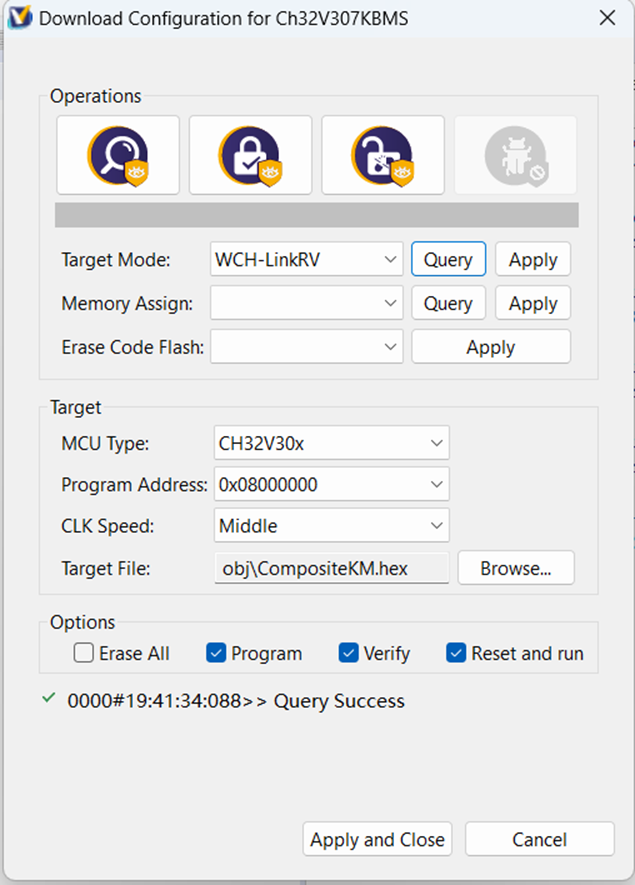The height and width of the screenshot is (885, 635).
Task: Uncheck the Verify checkbox
Action: click(348, 653)
